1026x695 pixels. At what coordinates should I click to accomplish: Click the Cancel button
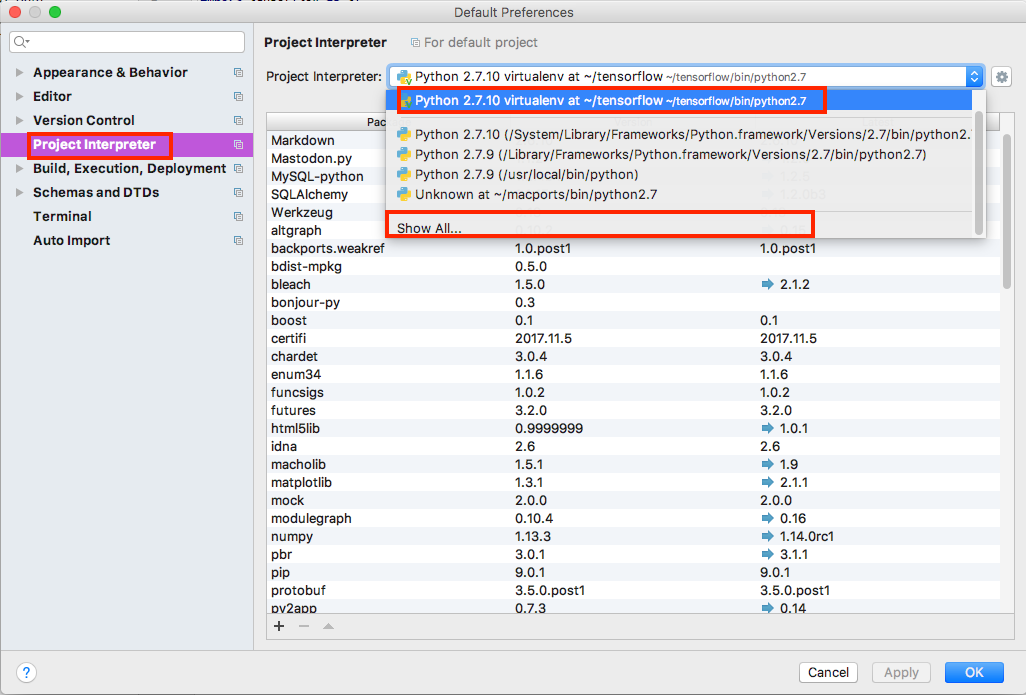point(828,672)
